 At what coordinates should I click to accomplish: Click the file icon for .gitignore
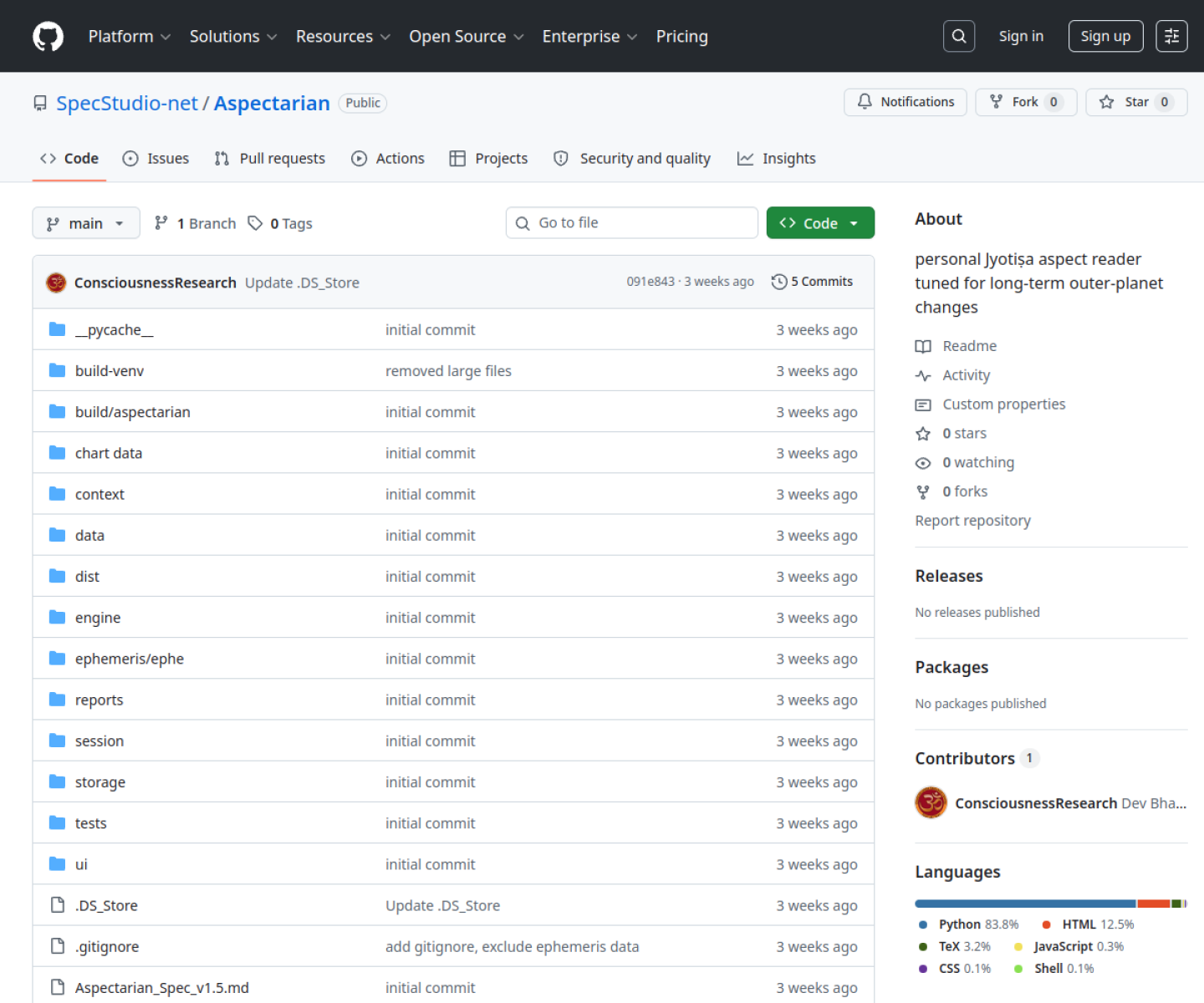[57, 946]
